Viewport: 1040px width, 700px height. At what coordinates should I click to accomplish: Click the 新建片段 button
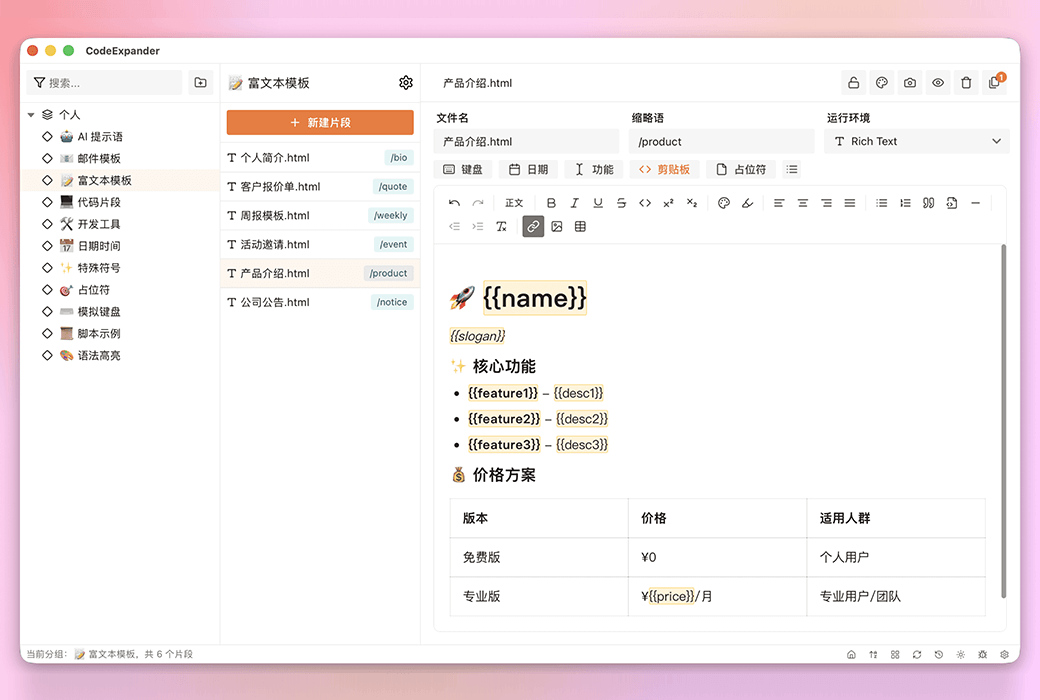pyautogui.click(x=319, y=122)
